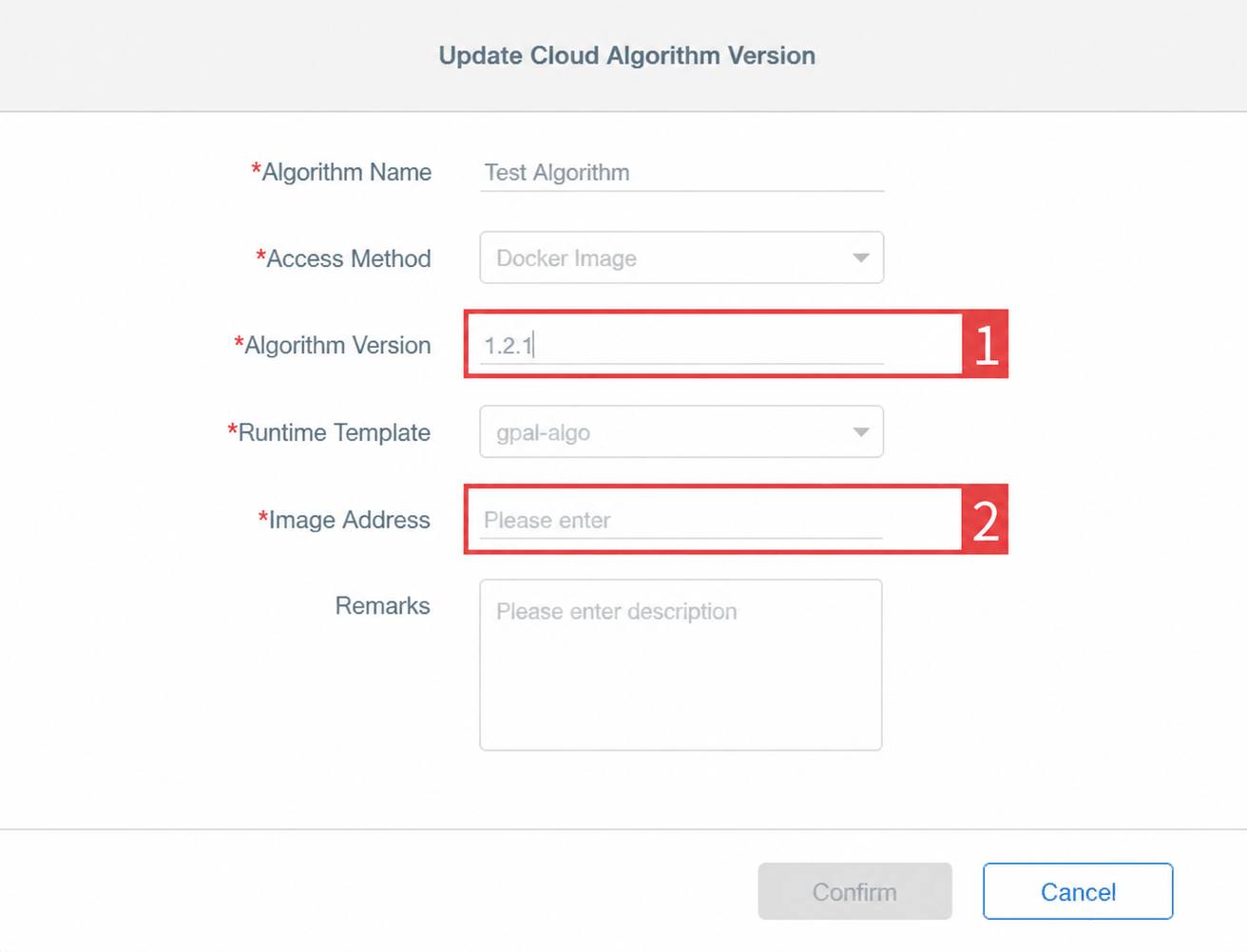Cancel the update dialog
Viewport: 1247px width, 952px height.
(x=1078, y=891)
